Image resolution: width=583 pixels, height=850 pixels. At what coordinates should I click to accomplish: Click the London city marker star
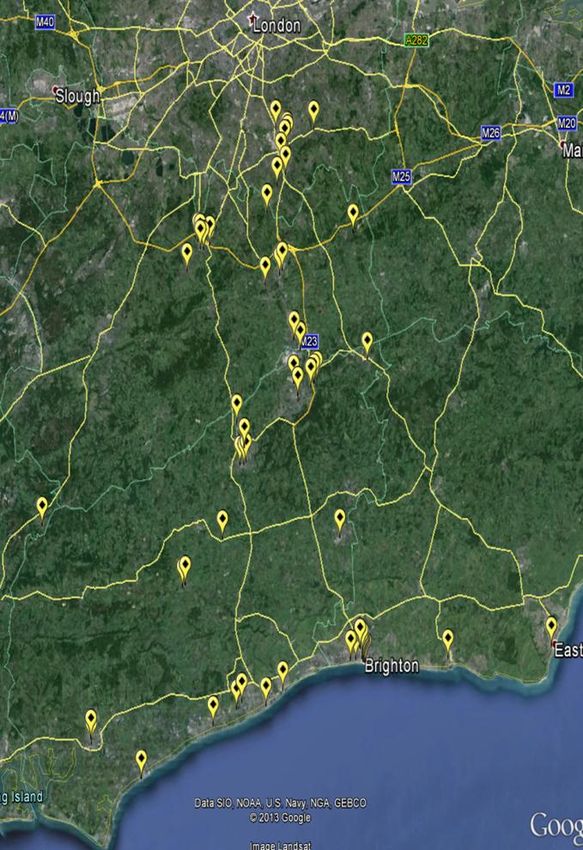[x=252, y=20]
